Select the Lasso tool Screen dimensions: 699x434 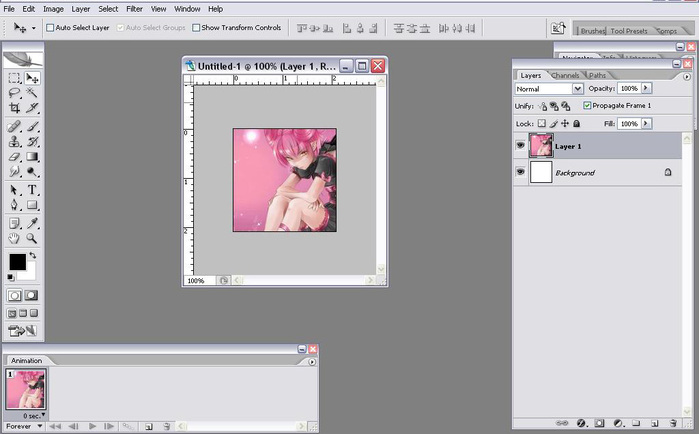click(x=14, y=93)
